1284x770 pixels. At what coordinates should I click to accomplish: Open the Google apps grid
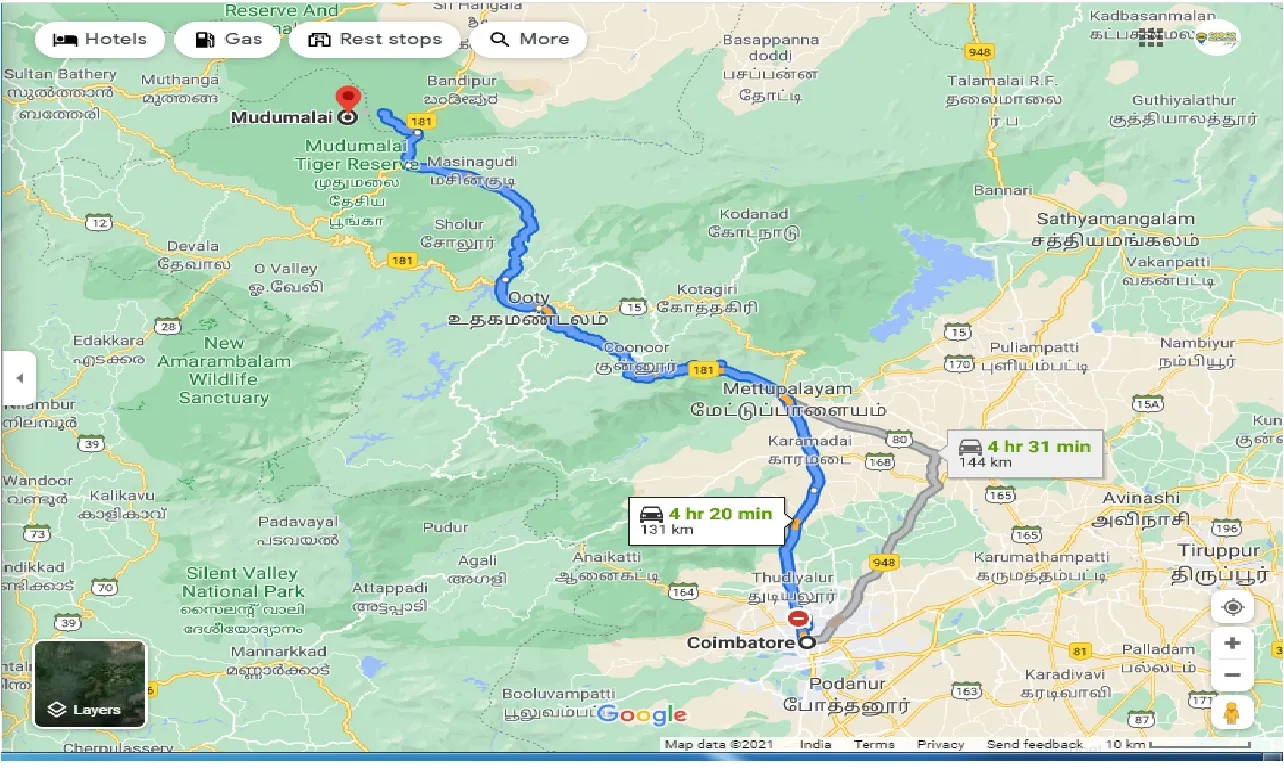point(1150,38)
